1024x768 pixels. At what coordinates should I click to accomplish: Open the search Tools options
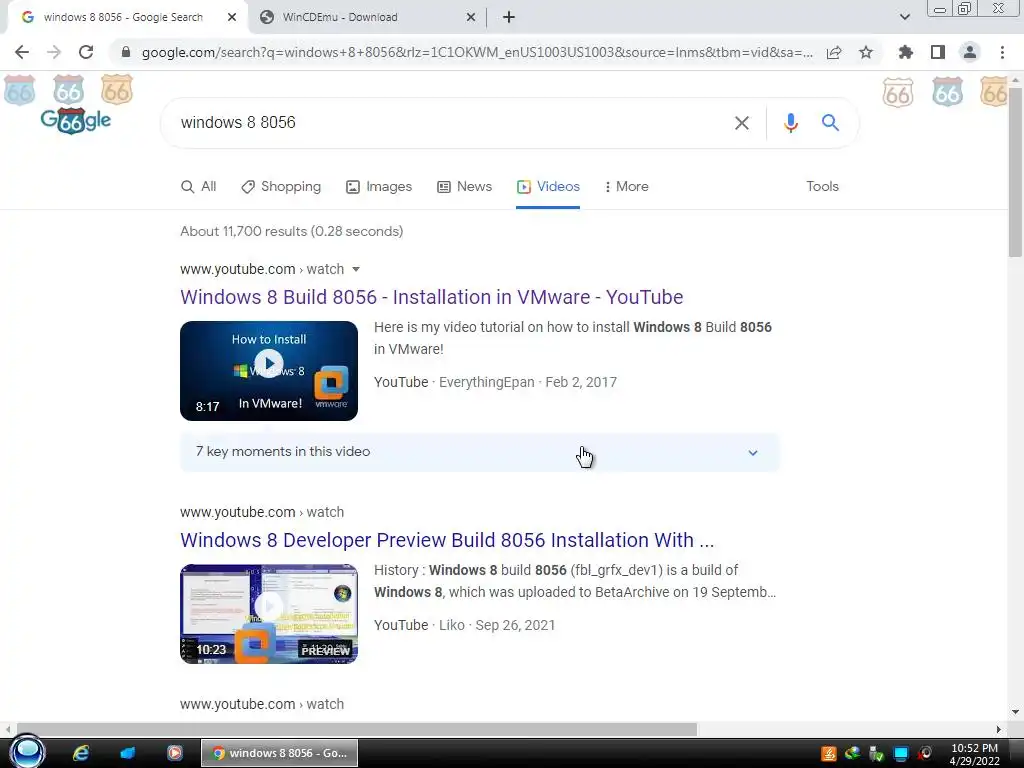822,187
